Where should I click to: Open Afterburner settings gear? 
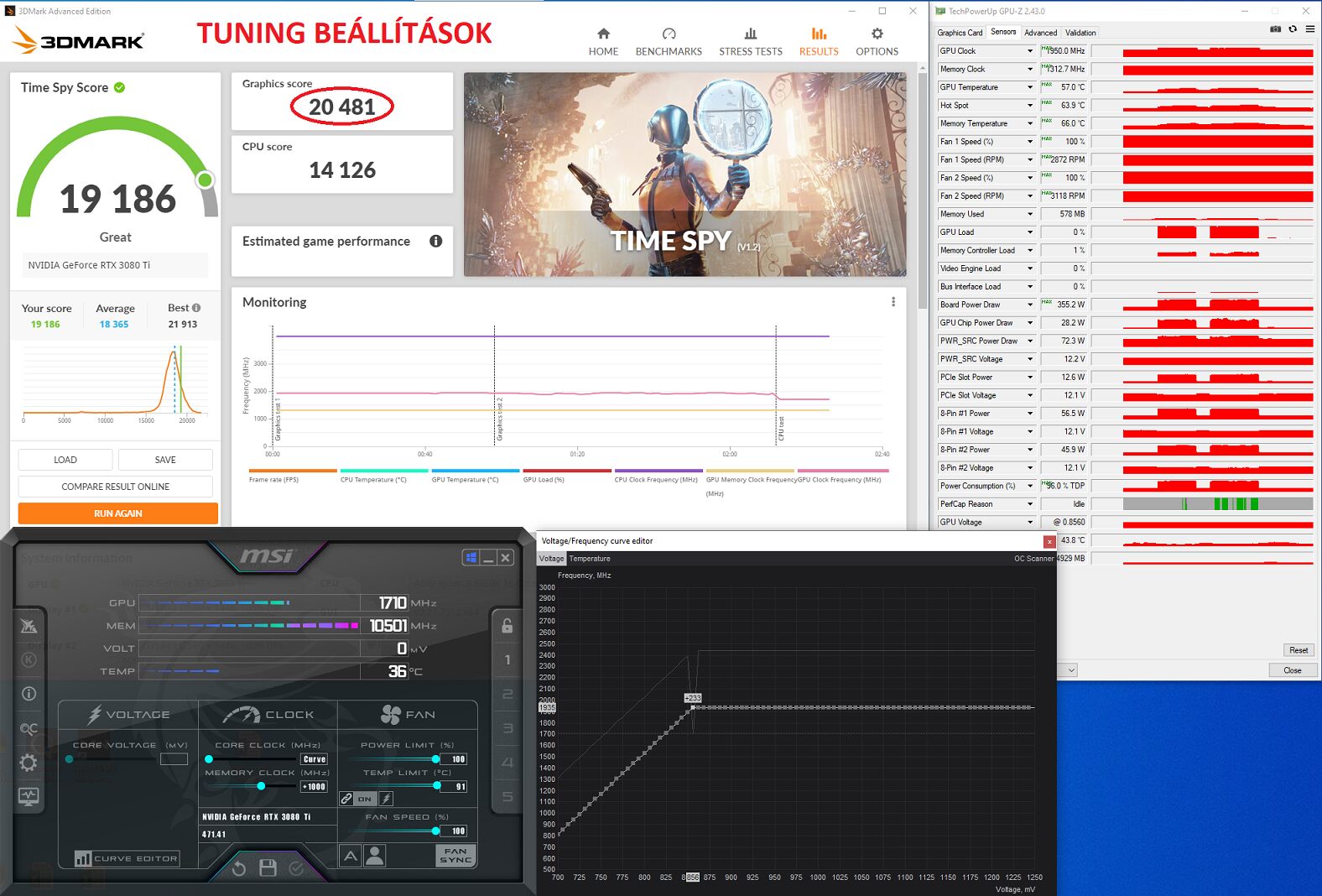coord(29,763)
